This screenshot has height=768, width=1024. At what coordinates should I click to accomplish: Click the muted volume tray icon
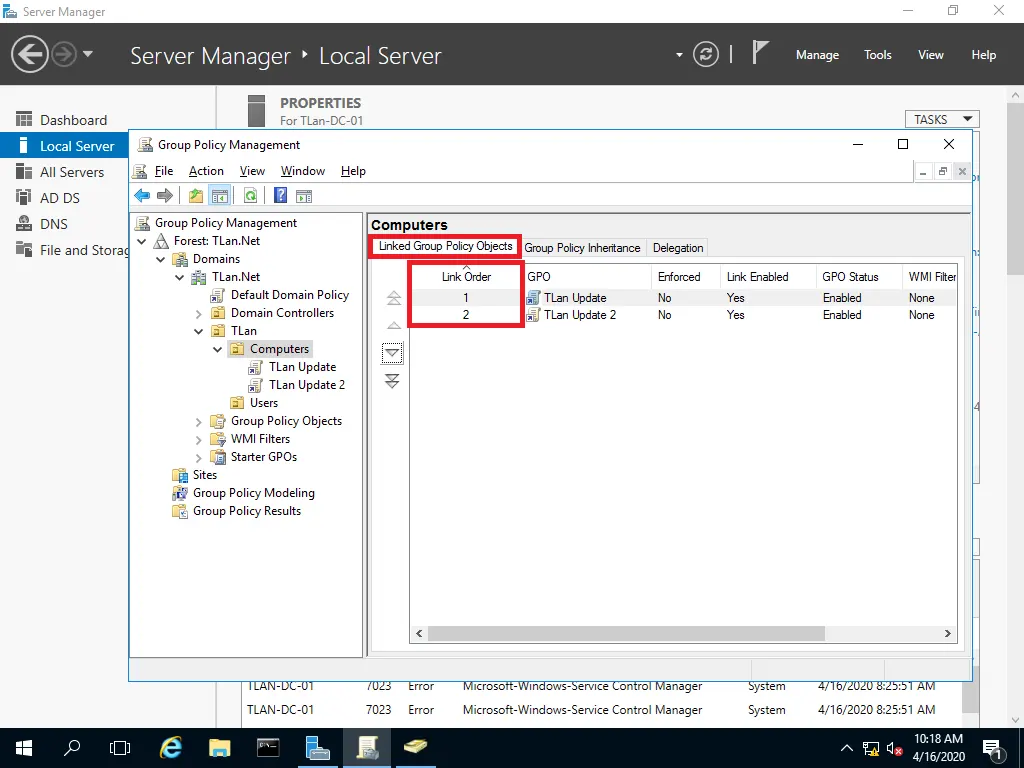point(895,749)
